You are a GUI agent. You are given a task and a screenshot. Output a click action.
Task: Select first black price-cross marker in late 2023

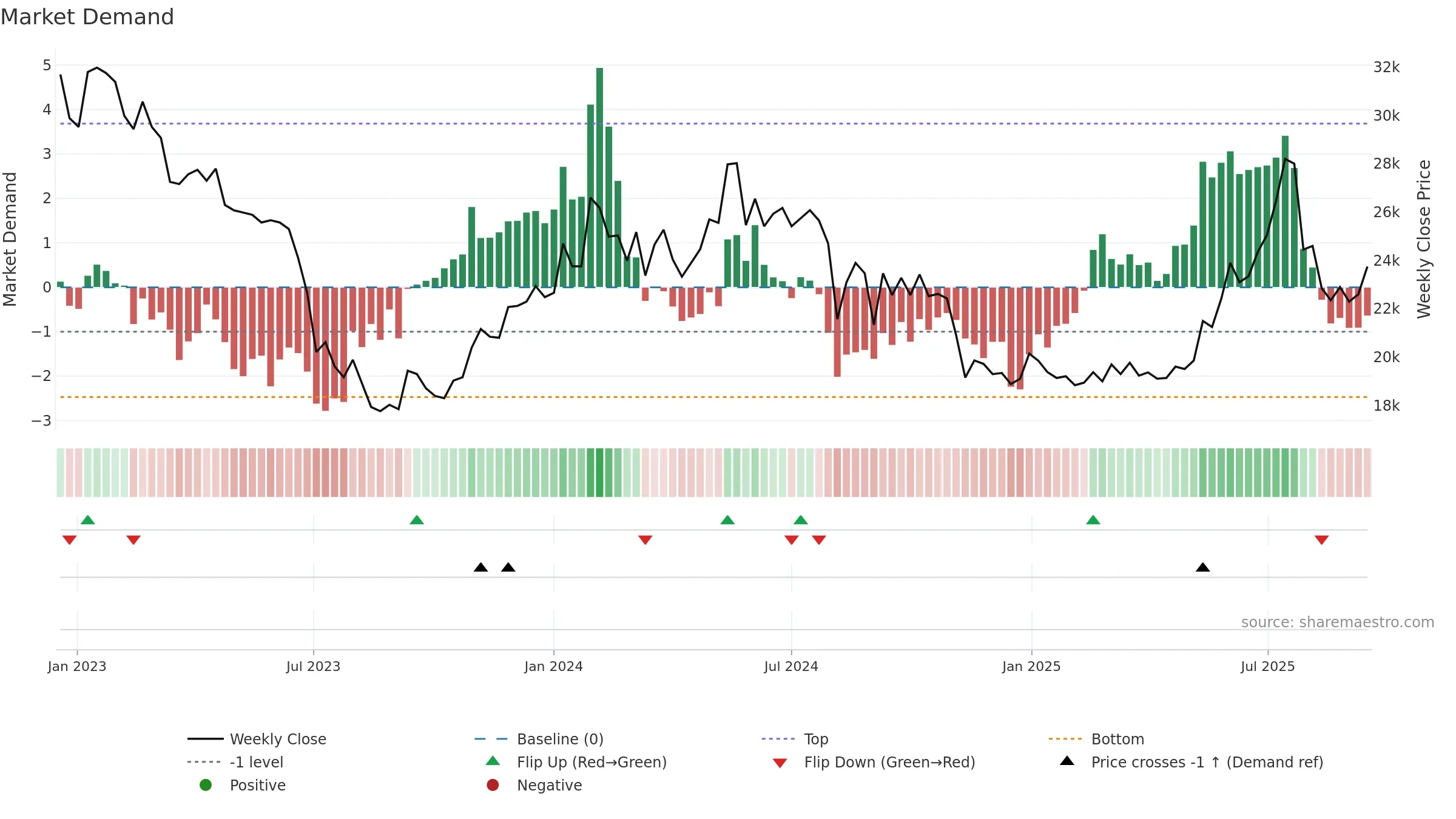(x=480, y=567)
